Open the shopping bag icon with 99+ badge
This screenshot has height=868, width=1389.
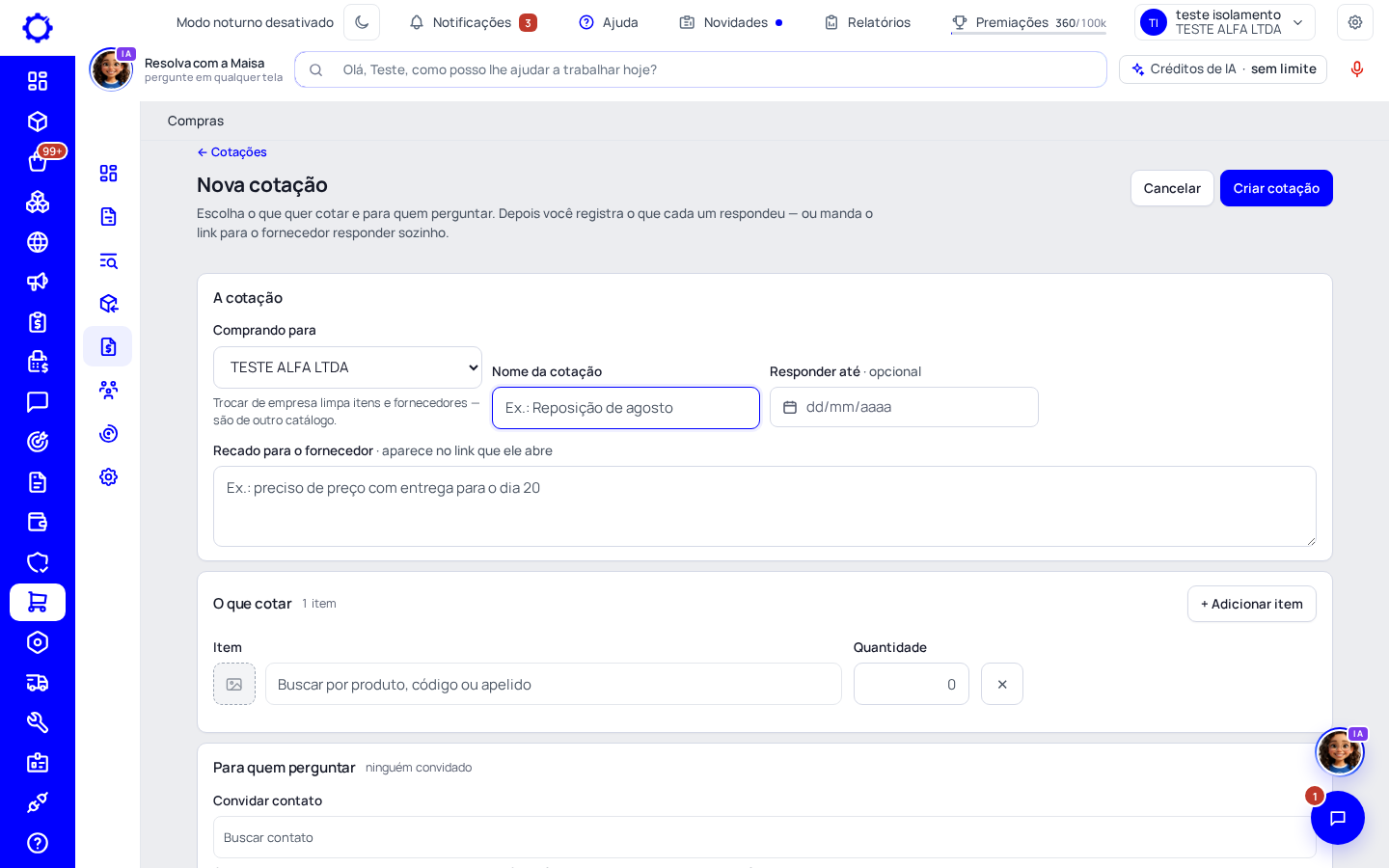(x=38, y=161)
